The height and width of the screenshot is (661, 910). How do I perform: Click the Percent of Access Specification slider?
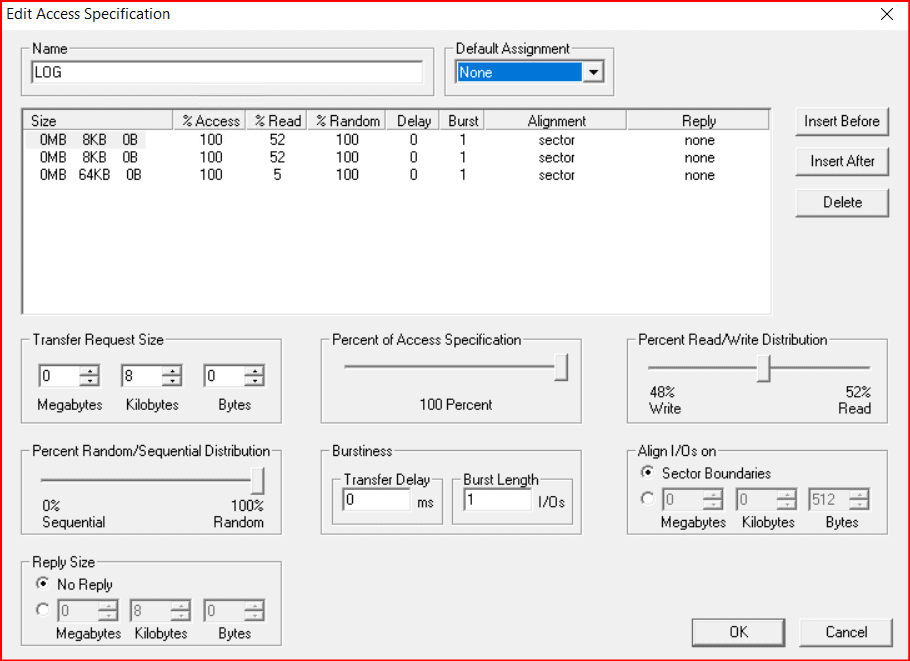click(561, 368)
